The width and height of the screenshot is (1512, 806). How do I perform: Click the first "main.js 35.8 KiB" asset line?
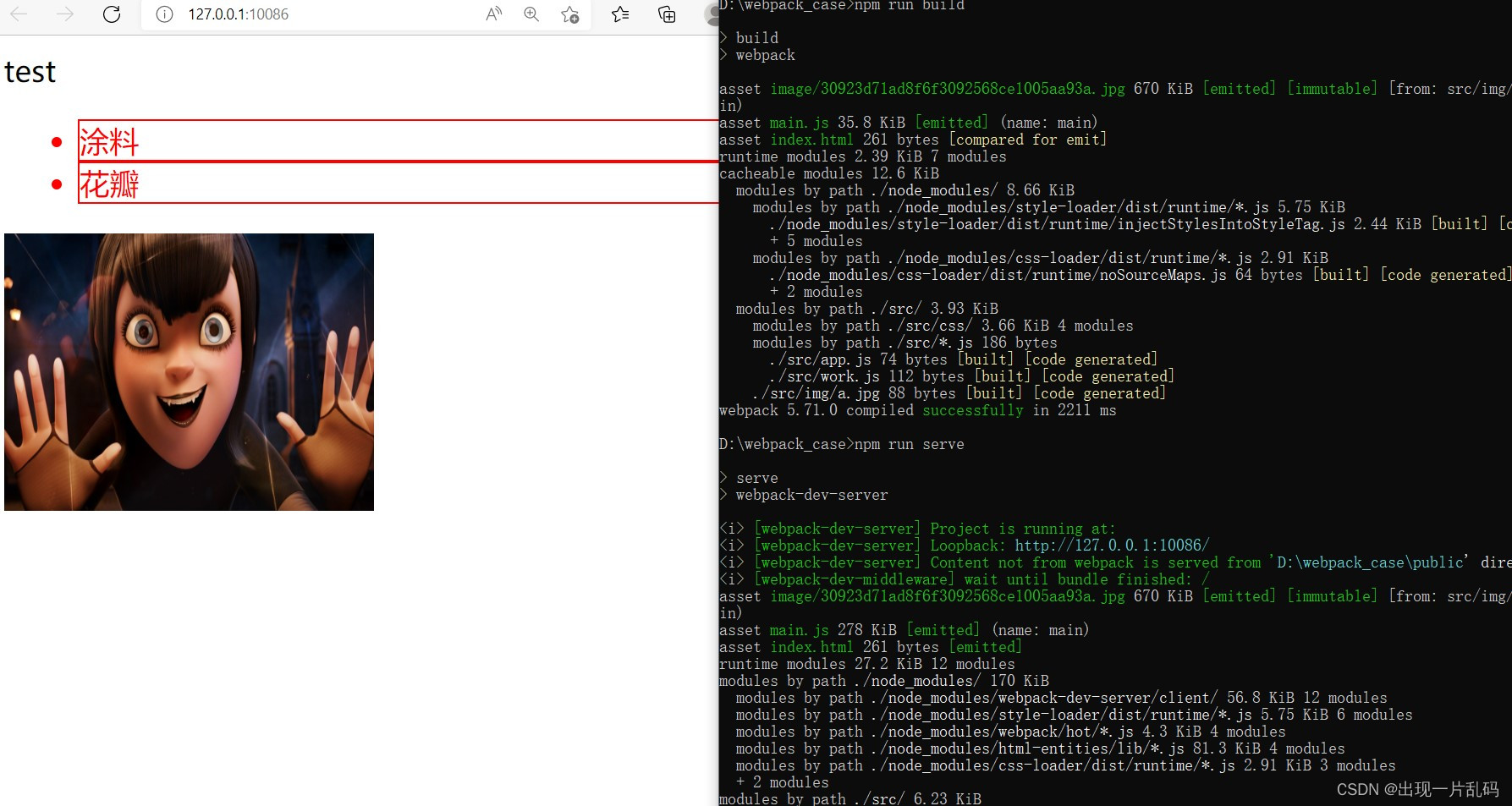point(908,123)
